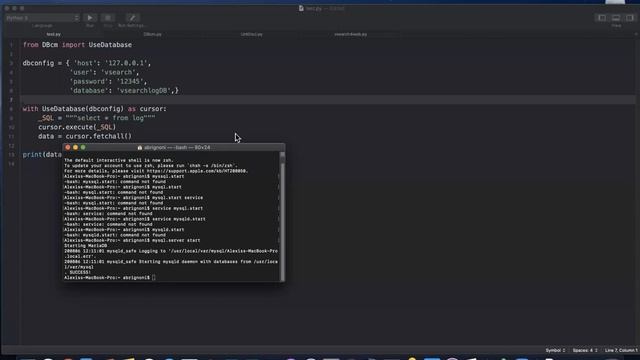Click the test.py document icon in title

click(x=301, y=8)
